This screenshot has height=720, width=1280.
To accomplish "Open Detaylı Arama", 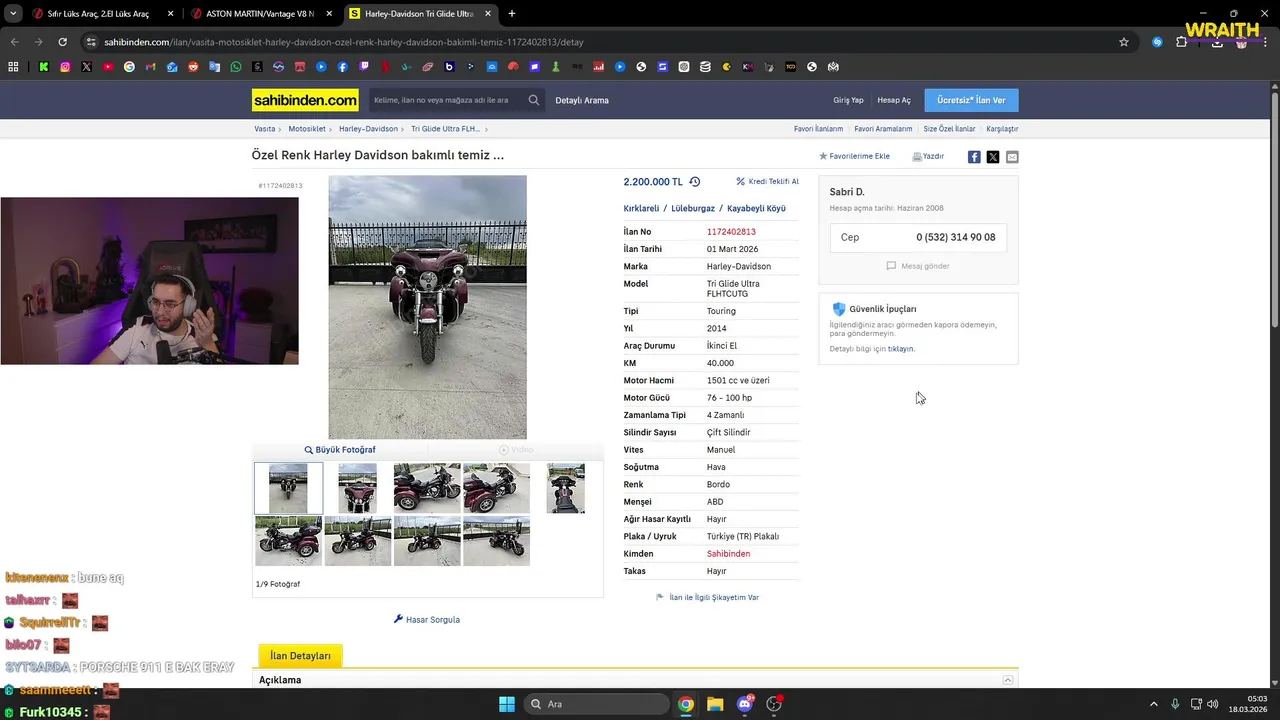I will tap(582, 100).
